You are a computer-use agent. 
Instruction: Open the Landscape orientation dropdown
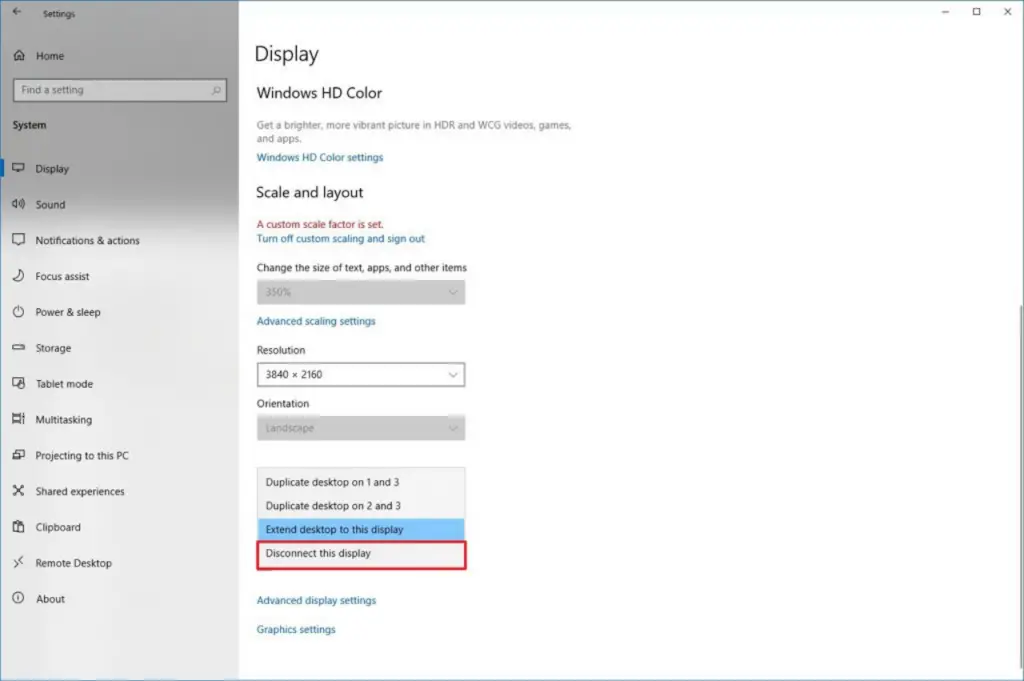(360, 428)
